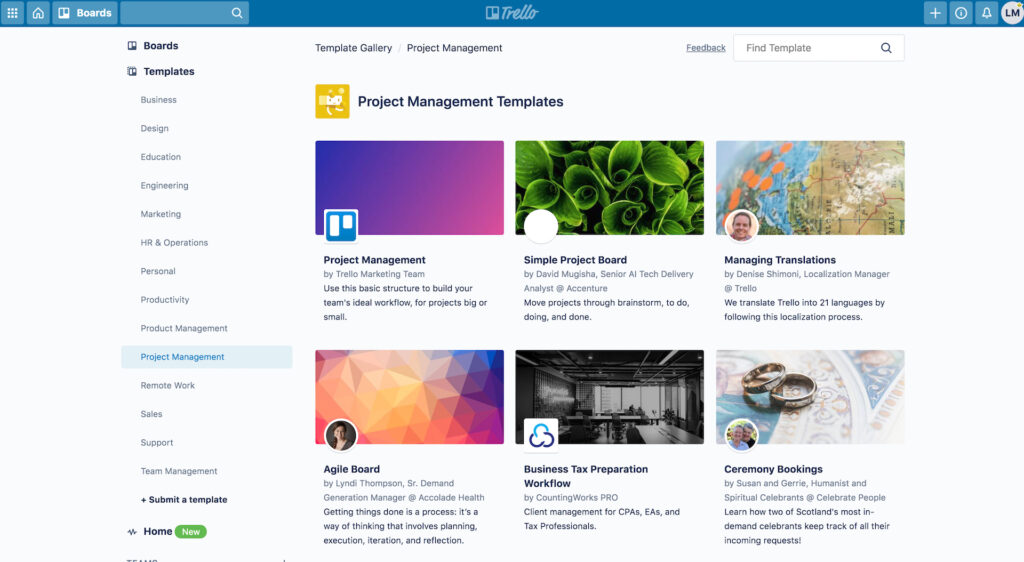
Task: Select the Project Management sidebar category
Action: (x=206, y=357)
